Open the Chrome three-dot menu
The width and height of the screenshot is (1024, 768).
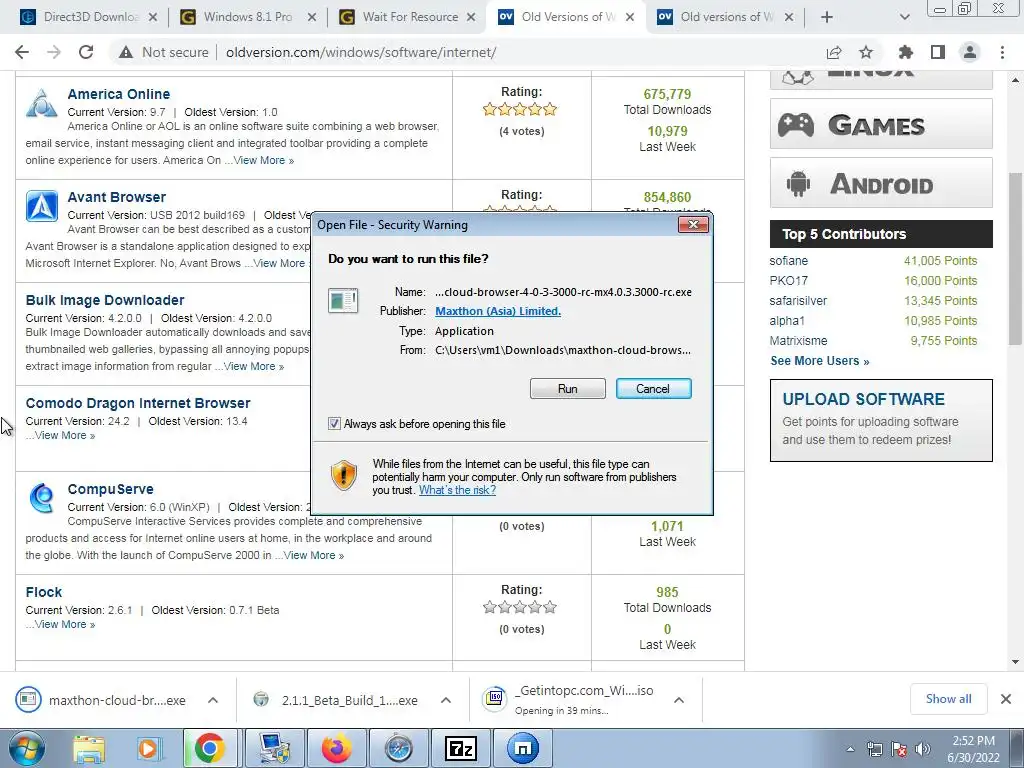click(x=1002, y=52)
